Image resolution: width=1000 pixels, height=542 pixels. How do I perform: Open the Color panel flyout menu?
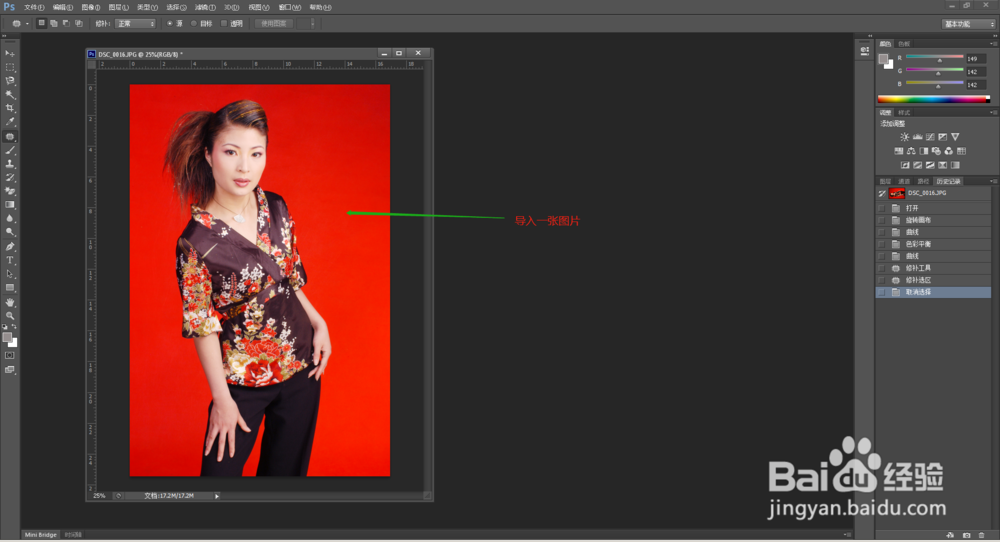coord(992,44)
